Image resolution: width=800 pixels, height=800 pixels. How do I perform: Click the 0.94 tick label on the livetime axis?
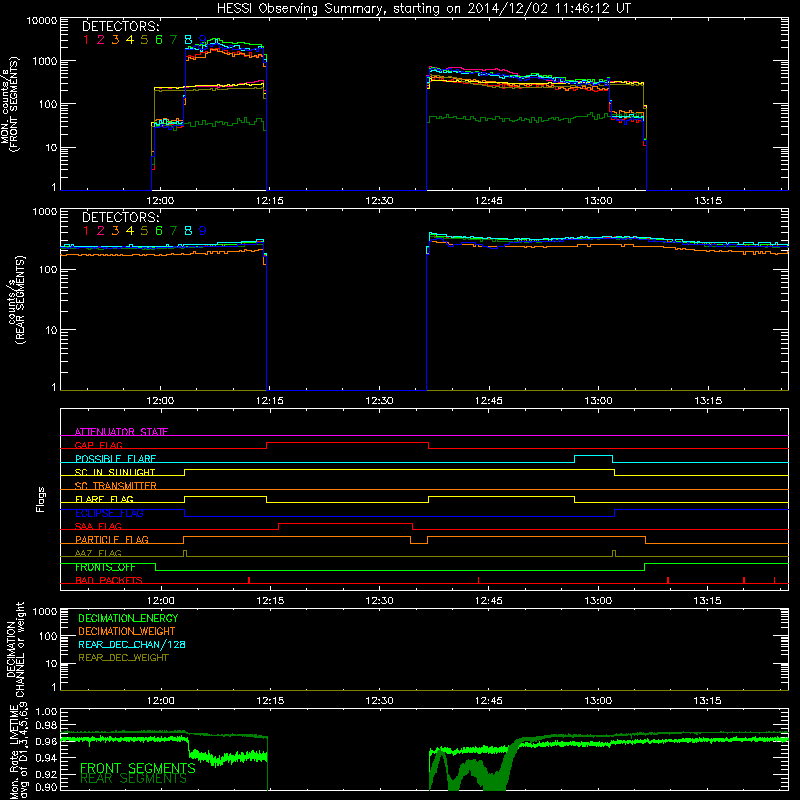click(47, 758)
